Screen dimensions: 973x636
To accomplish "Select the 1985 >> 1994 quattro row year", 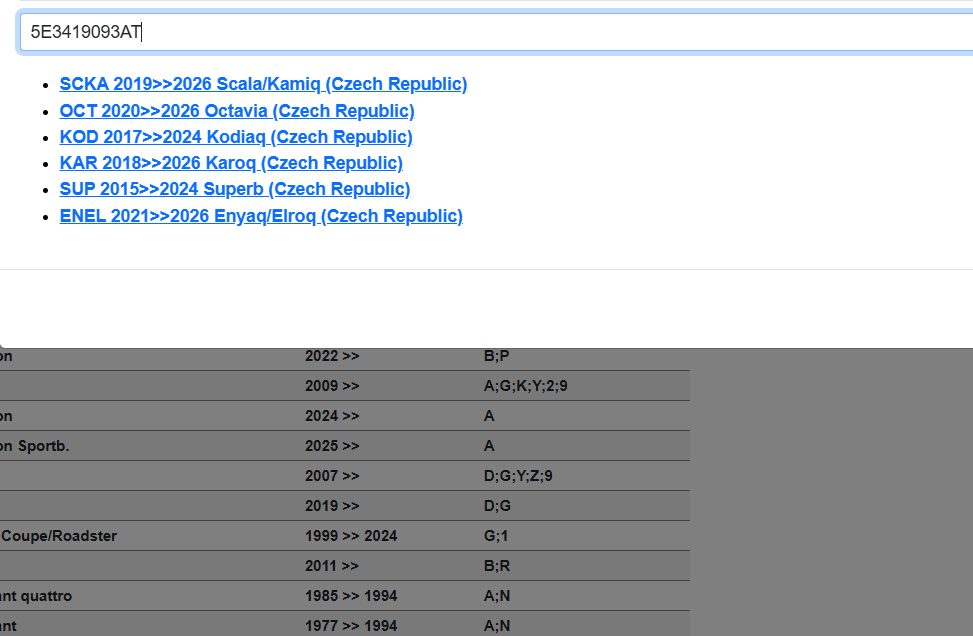I will [351, 596].
